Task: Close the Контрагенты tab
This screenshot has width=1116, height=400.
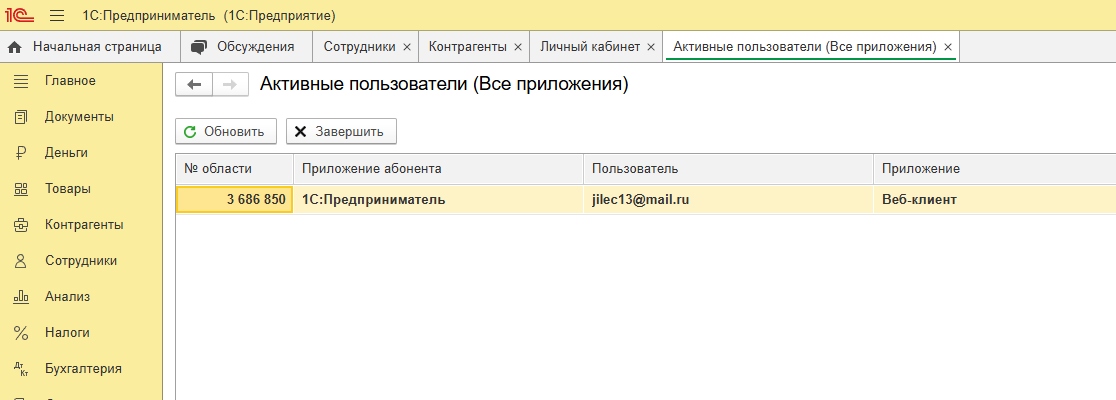Action: point(518,47)
